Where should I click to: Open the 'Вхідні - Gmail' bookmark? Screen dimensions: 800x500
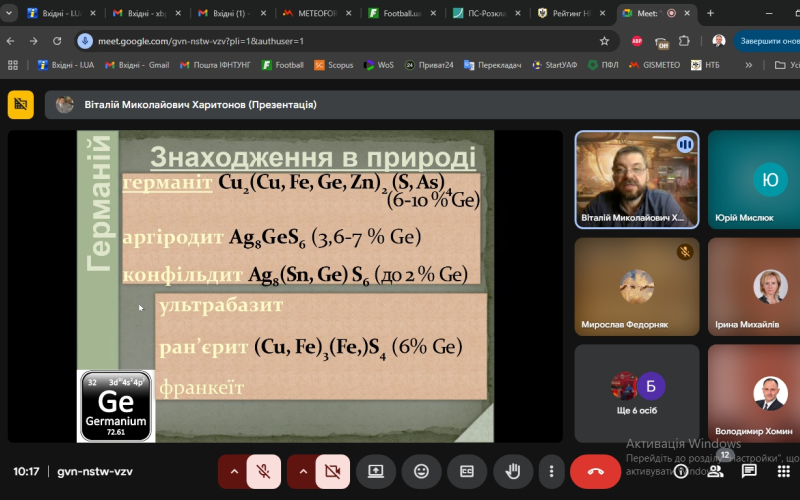137,65
